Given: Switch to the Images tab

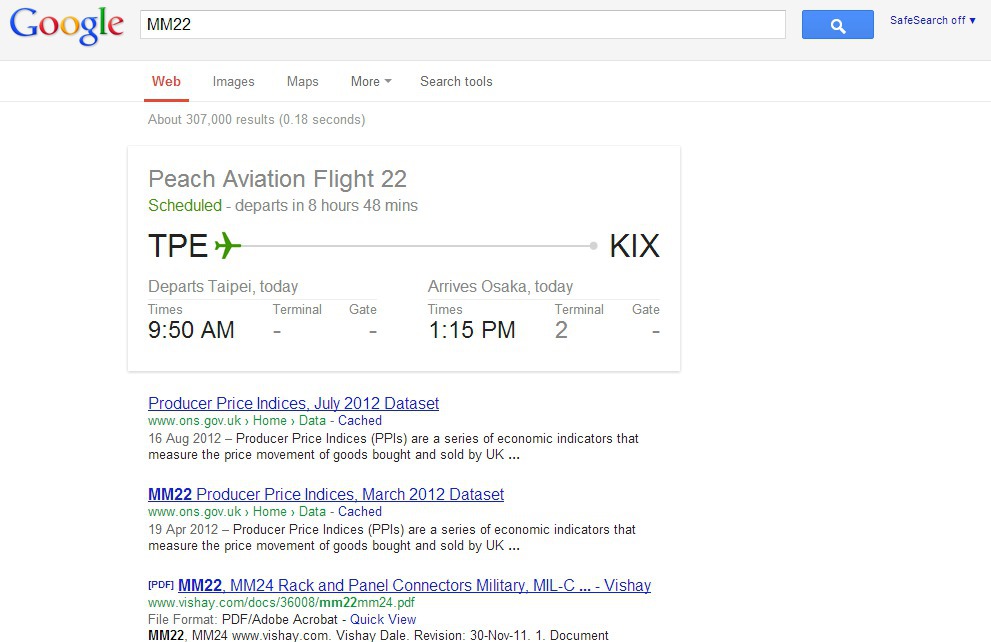Looking at the screenshot, I should (233, 82).
